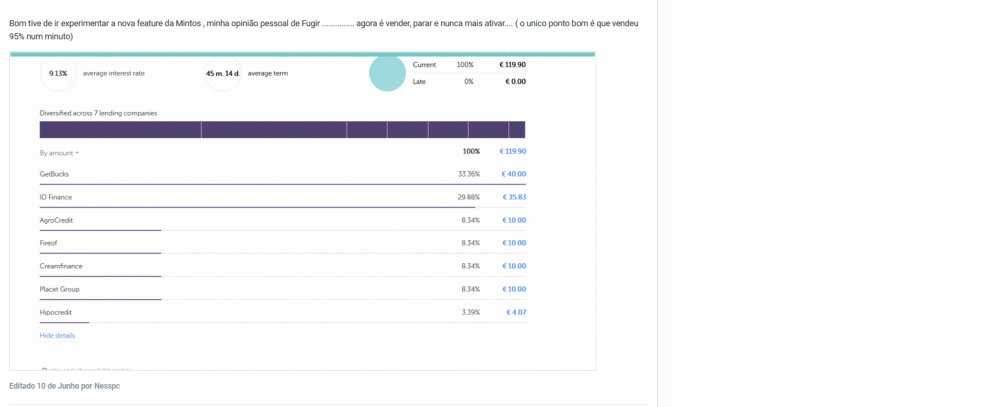Click the Creamfinance lending company name
1000x407 pixels.
(60, 266)
